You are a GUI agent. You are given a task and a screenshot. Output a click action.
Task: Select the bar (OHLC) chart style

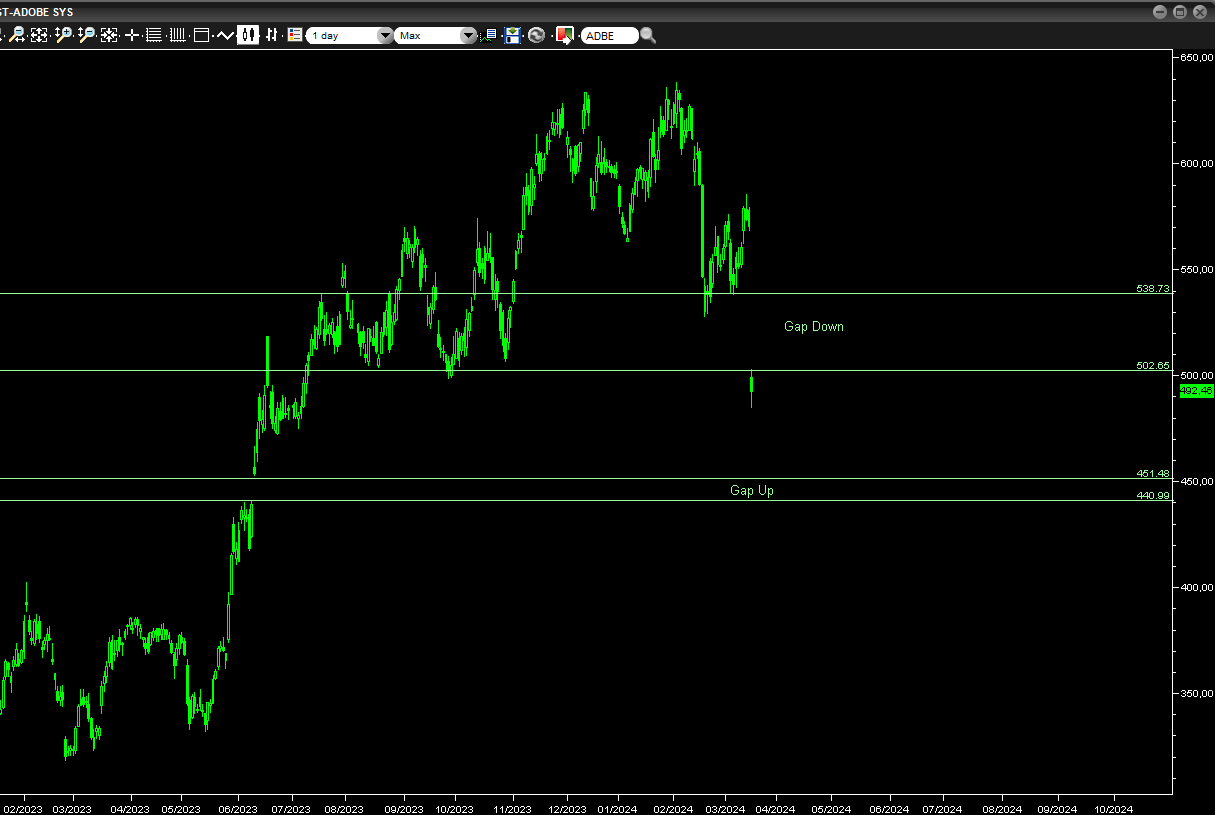[271, 35]
